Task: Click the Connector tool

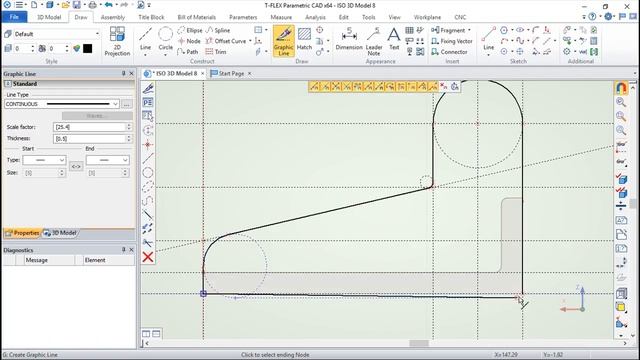Action: pos(449,52)
